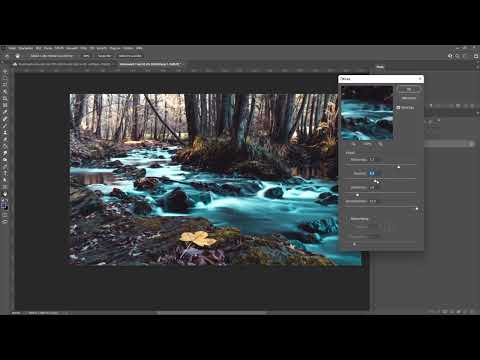Screen dimensions: 480x360
Task: Open the Fenster menu
Action: pyautogui.click(x=128, y=48)
